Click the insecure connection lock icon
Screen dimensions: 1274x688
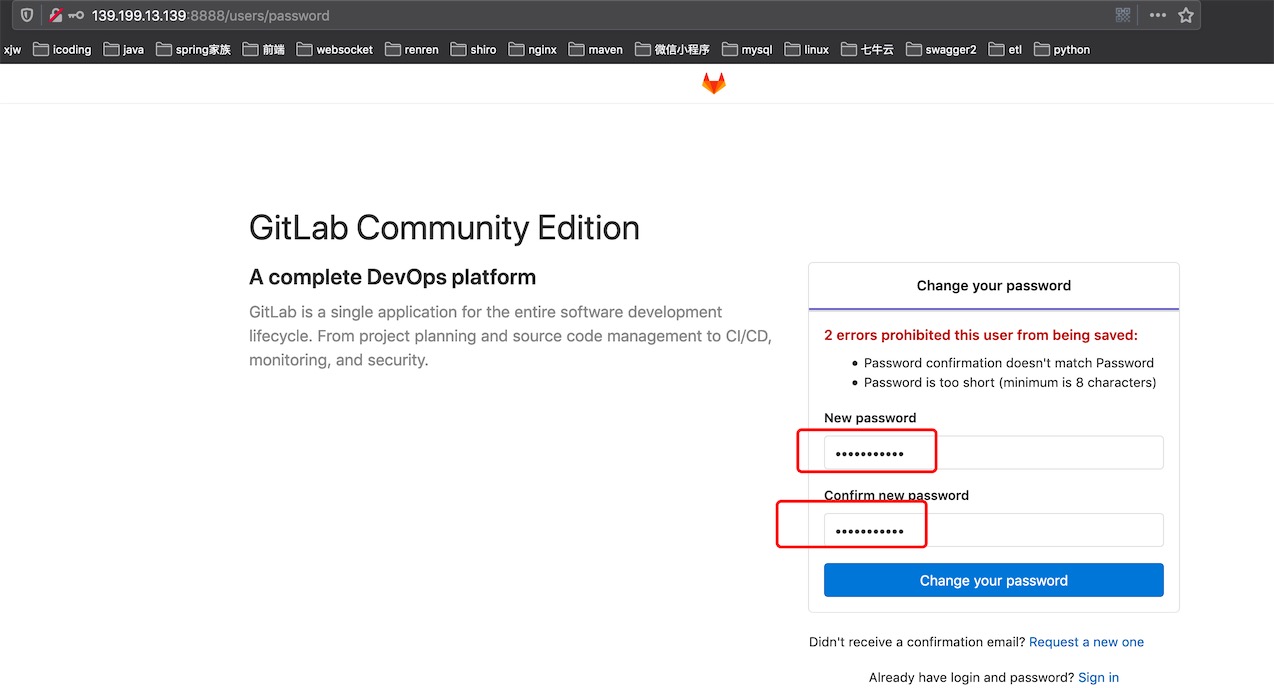coord(56,15)
